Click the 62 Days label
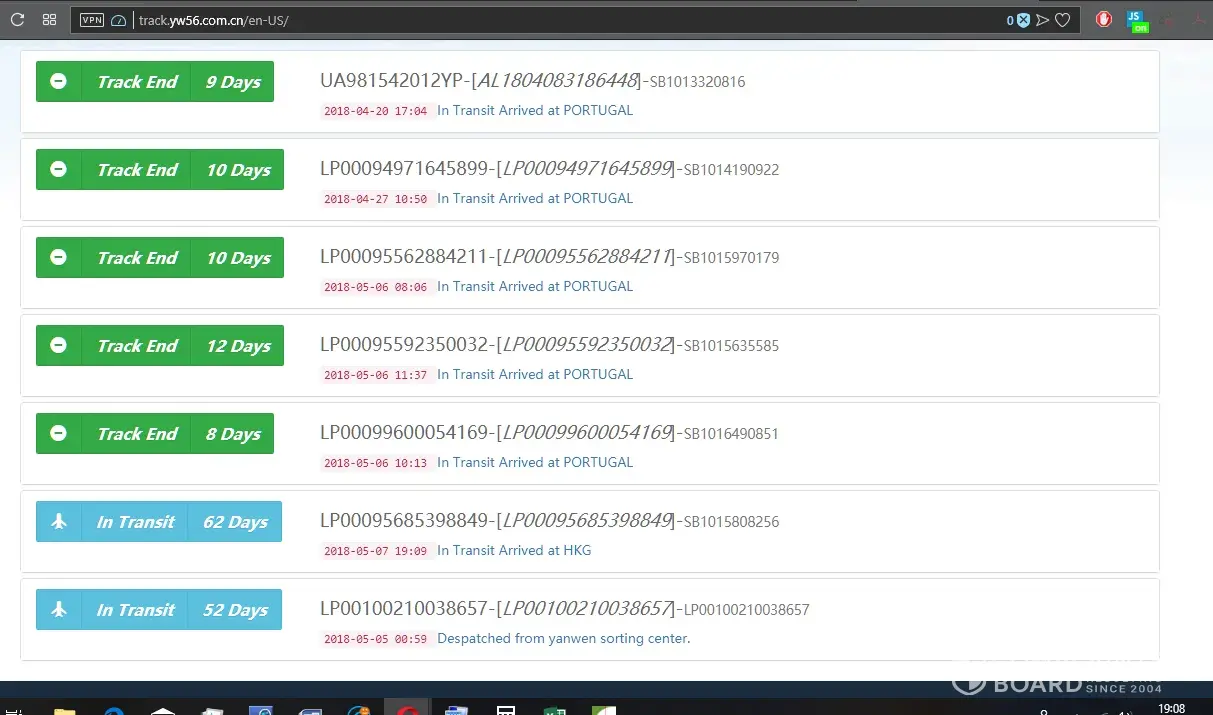This screenshot has width=1213, height=715. click(235, 522)
